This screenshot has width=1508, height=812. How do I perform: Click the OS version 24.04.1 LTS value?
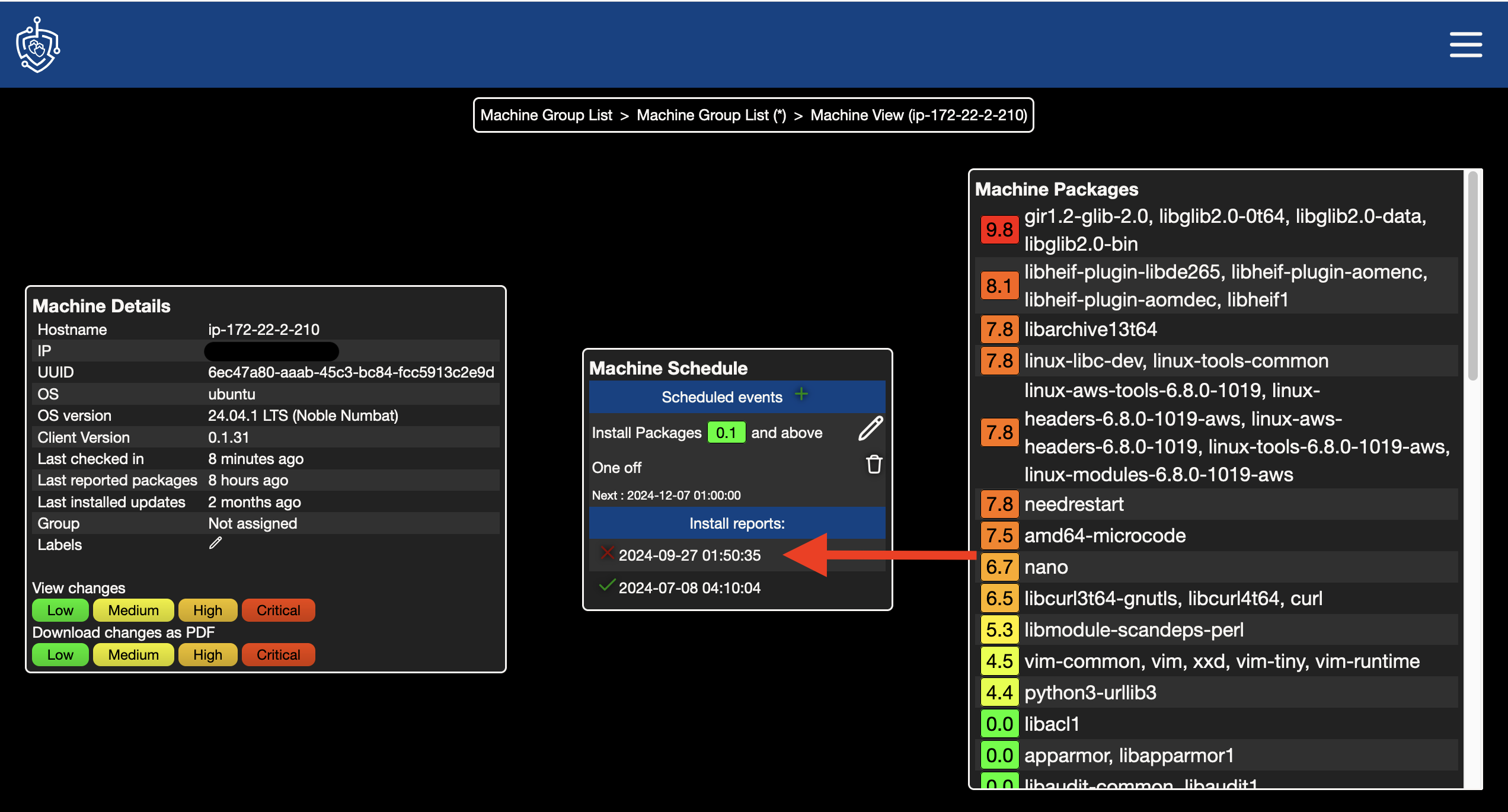coord(303,415)
